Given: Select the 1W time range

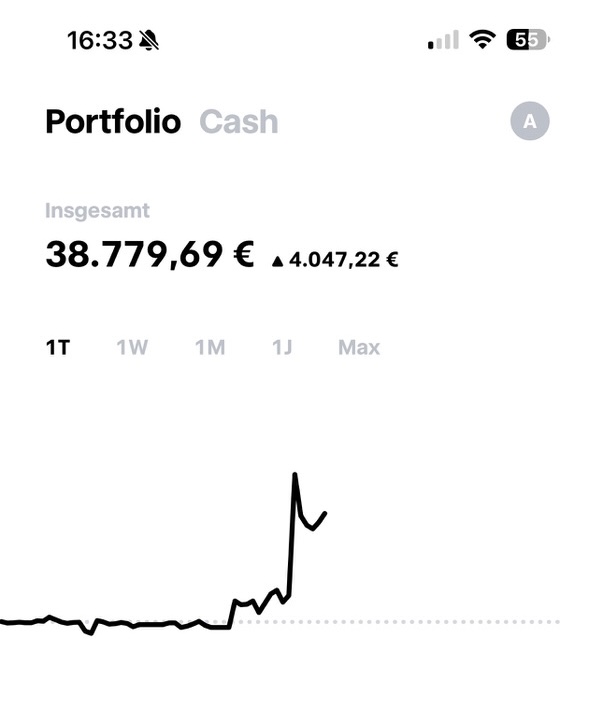Looking at the screenshot, I should [x=132, y=348].
